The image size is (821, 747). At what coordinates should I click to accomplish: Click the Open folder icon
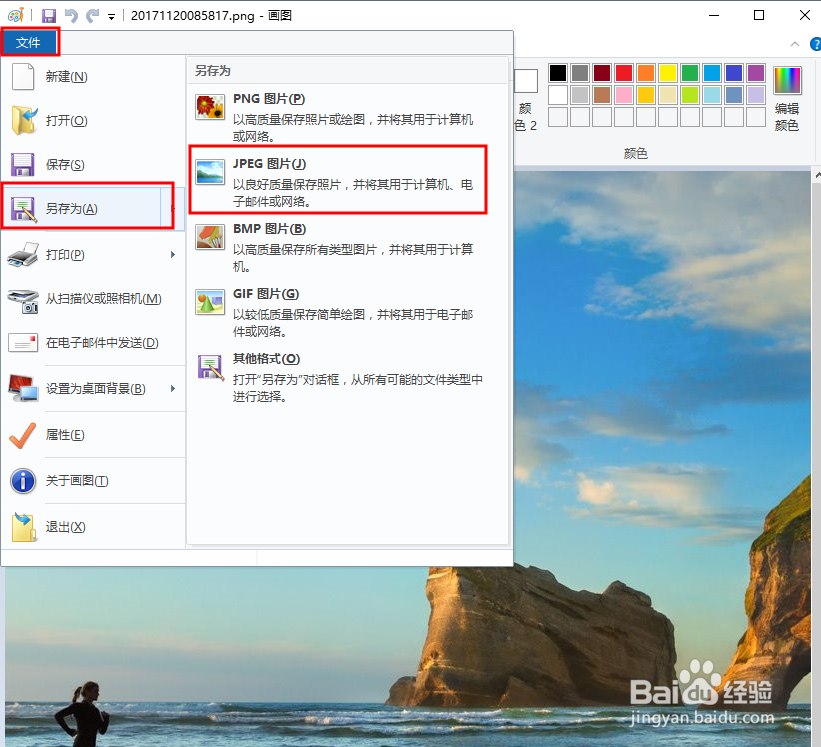pos(24,120)
